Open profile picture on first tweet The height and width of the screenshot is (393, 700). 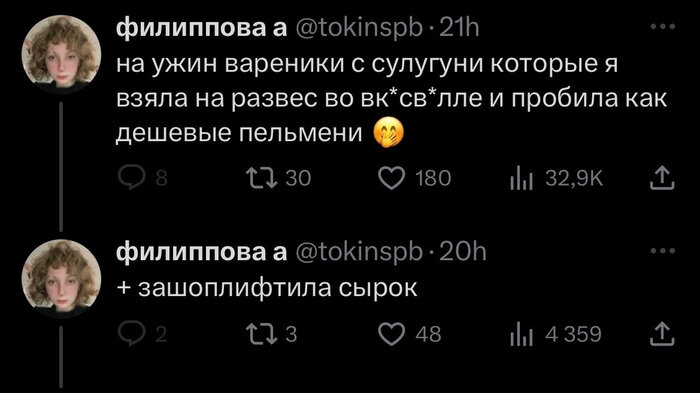coord(61,54)
